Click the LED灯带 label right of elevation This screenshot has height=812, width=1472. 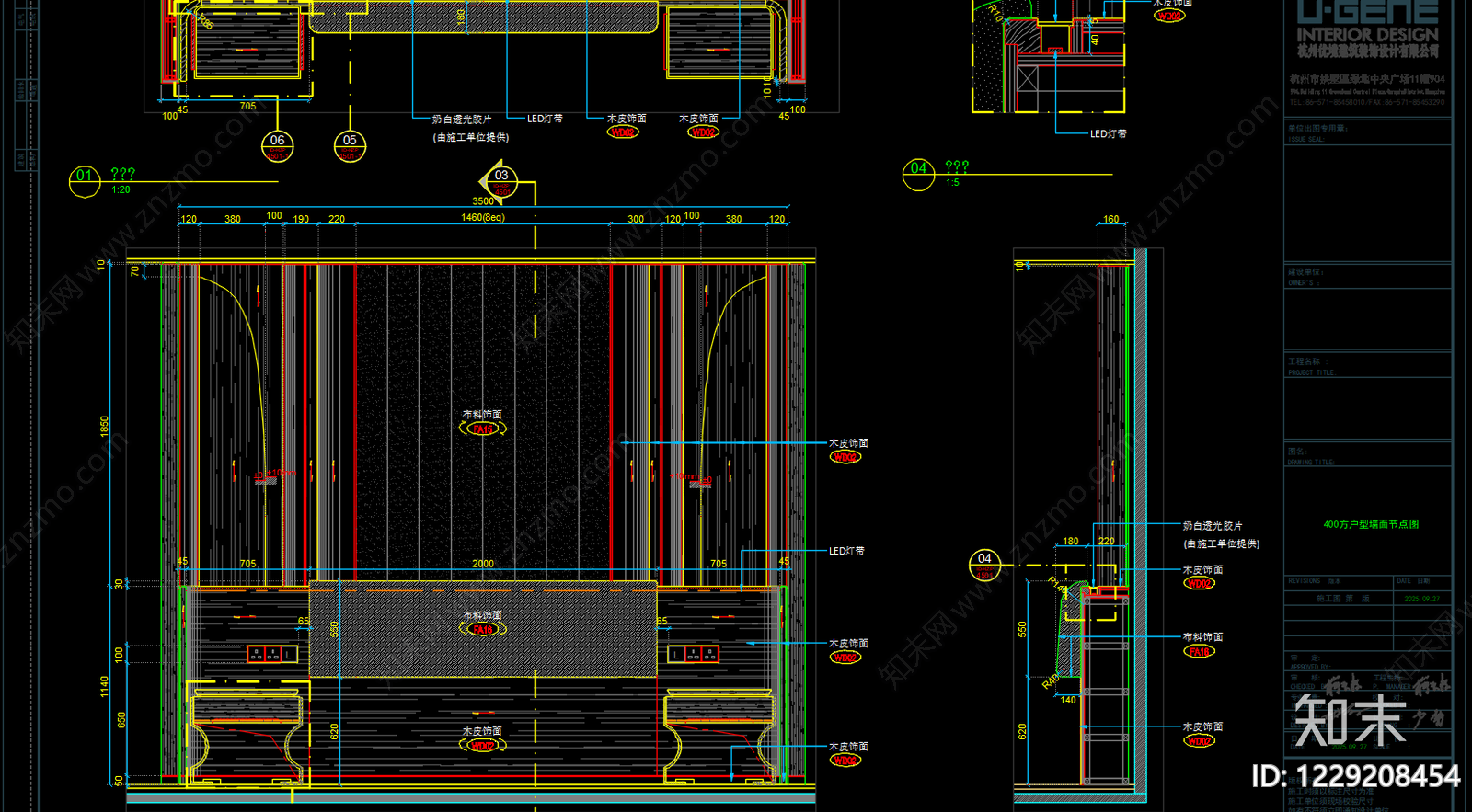(x=846, y=551)
